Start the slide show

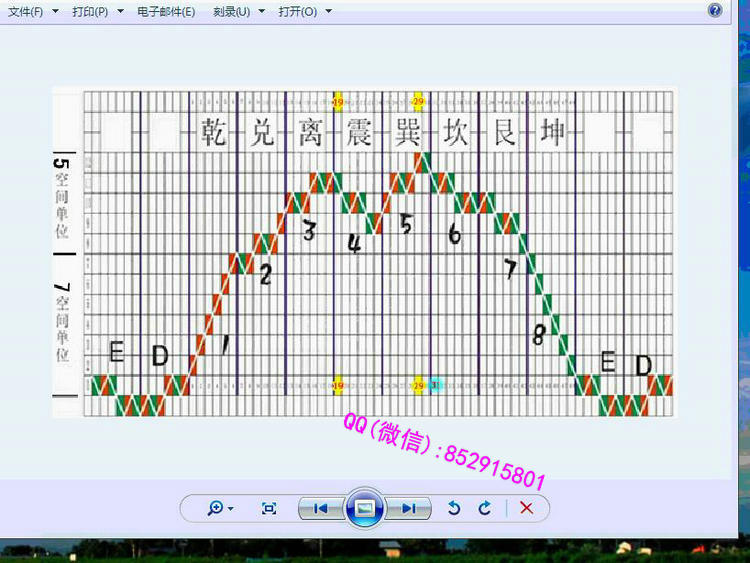coord(365,508)
